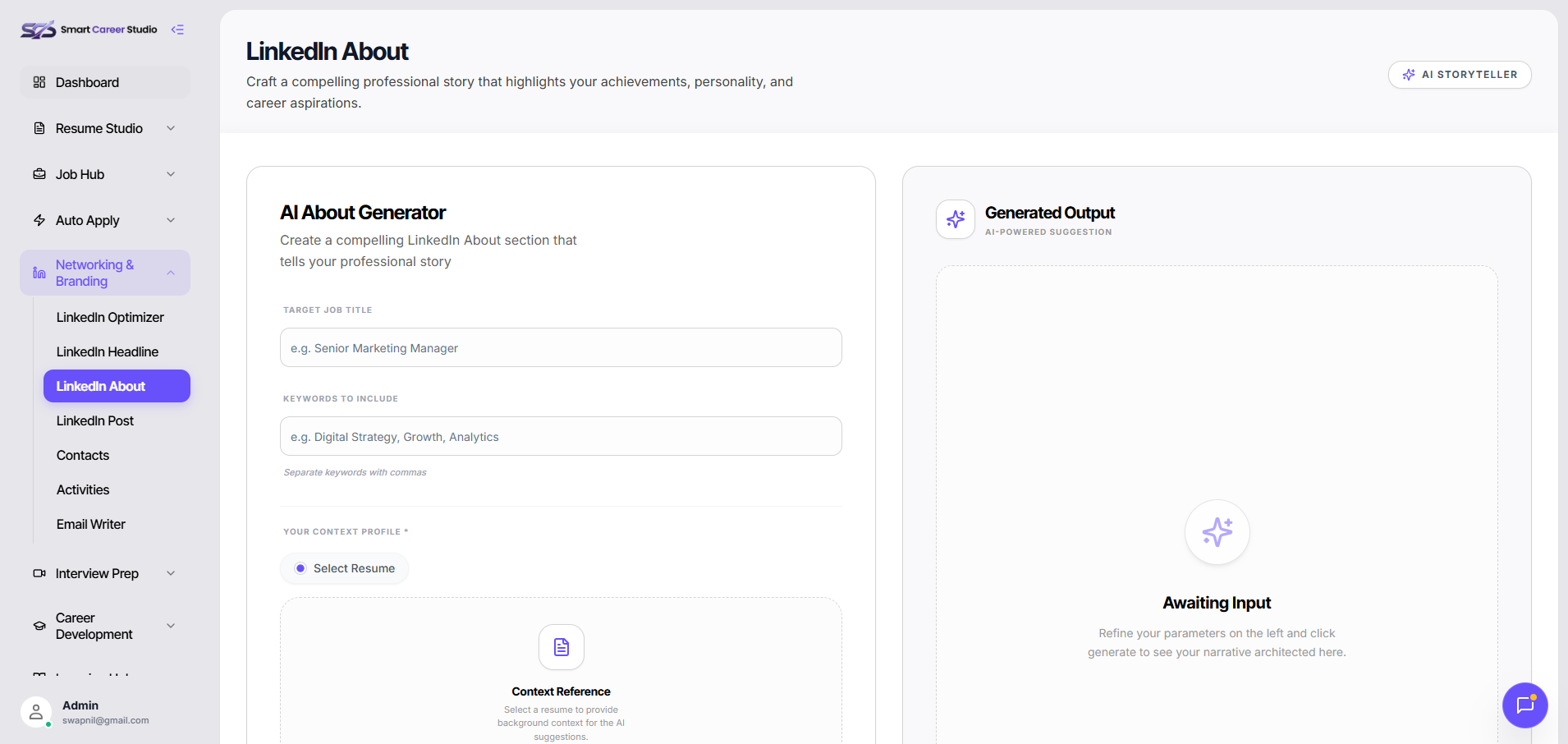The image size is (1568, 744).
Task: Expand the Job Hub chevron
Action: (171, 174)
